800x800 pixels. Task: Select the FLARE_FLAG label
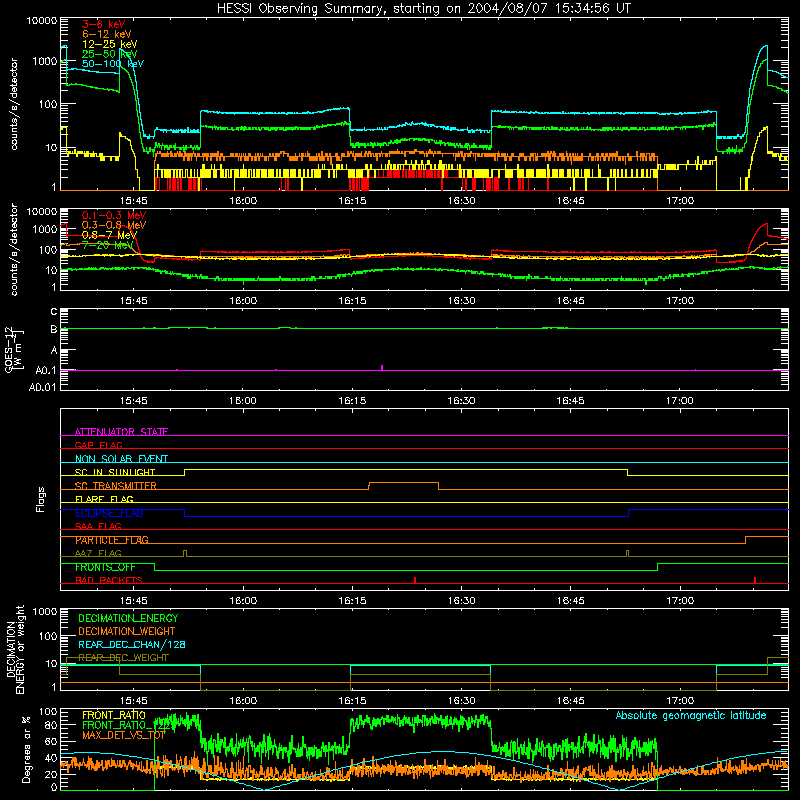point(104,499)
